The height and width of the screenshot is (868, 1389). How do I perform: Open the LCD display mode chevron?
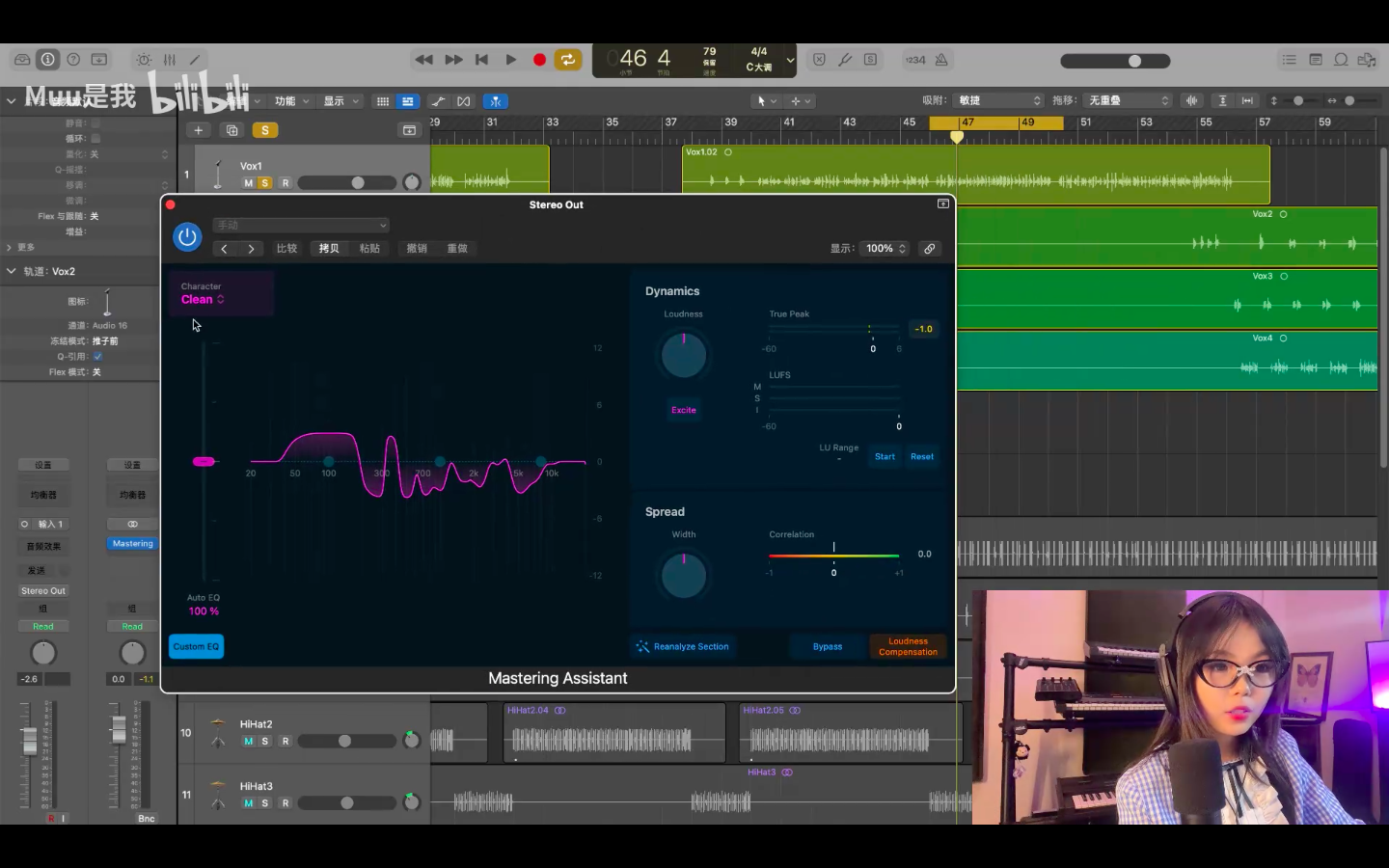[790, 60]
